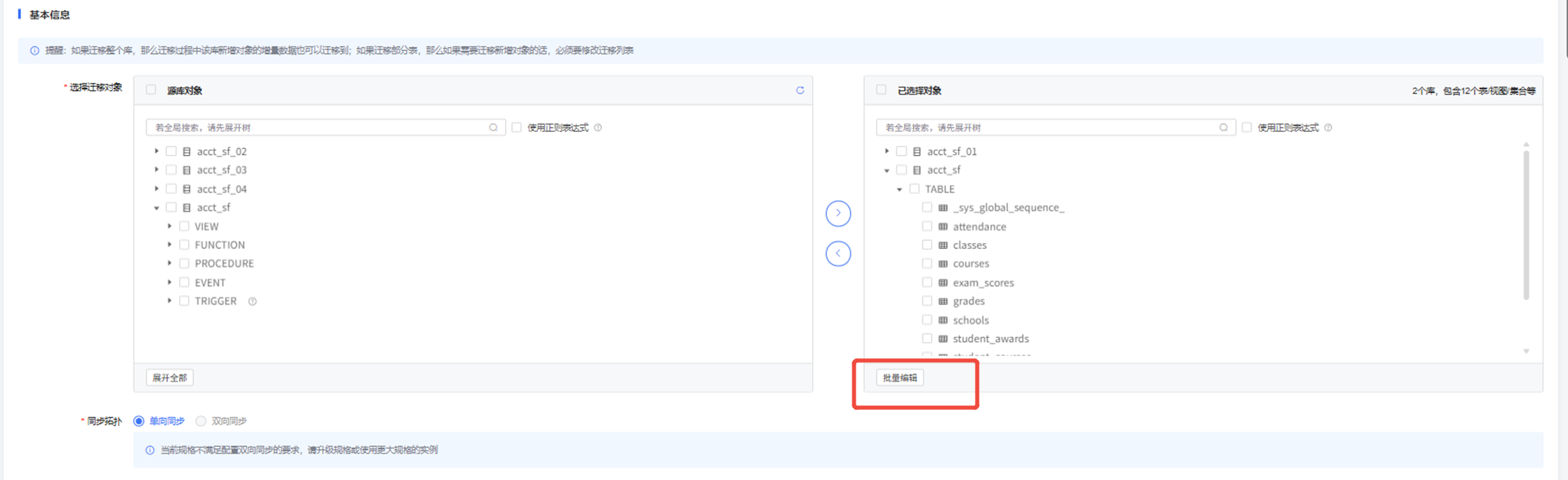The height and width of the screenshot is (480, 1568).
Task: Click 批量编辑 button
Action: click(900, 378)
